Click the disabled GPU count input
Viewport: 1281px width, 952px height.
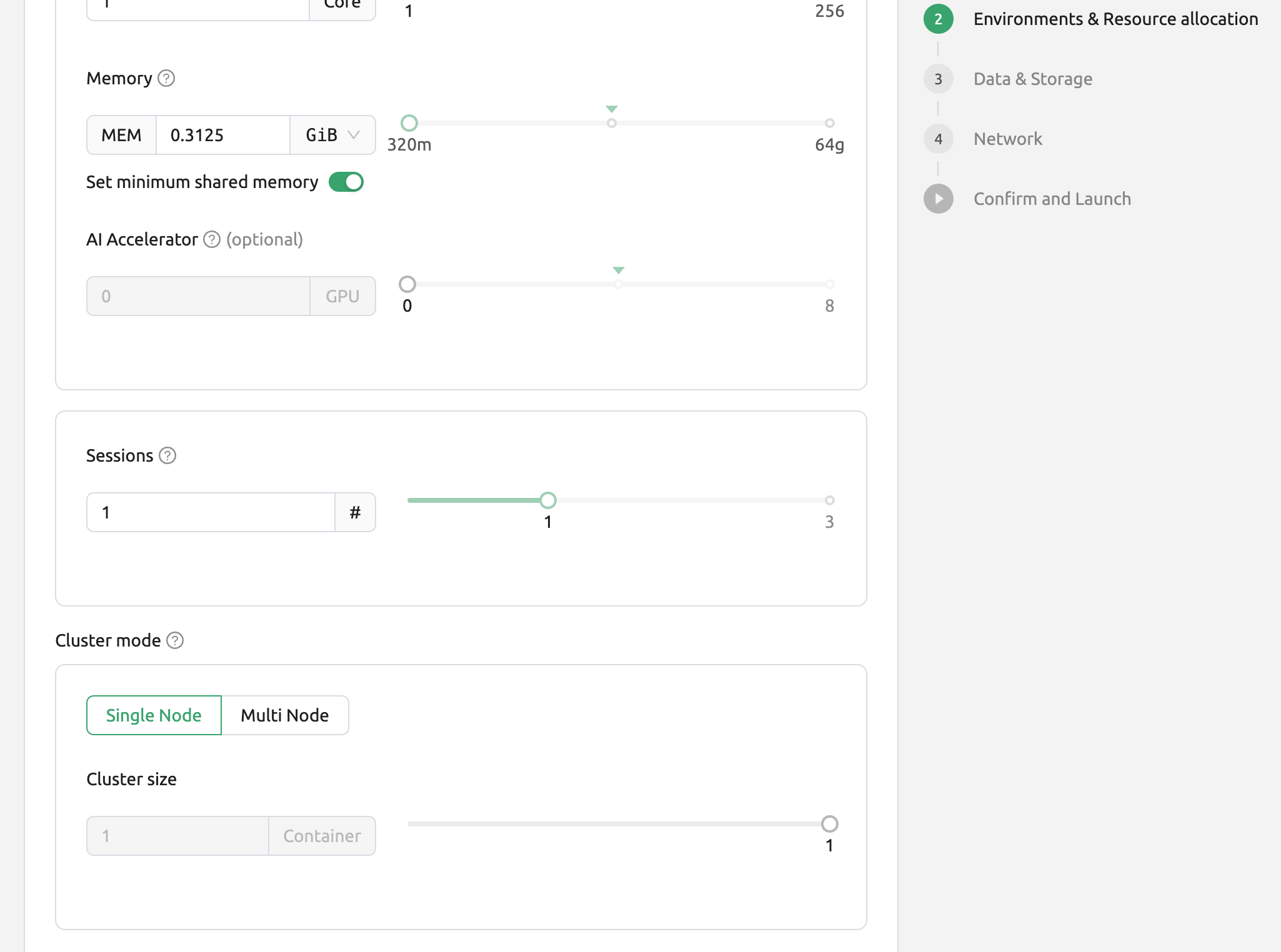(x=199, y=296)
